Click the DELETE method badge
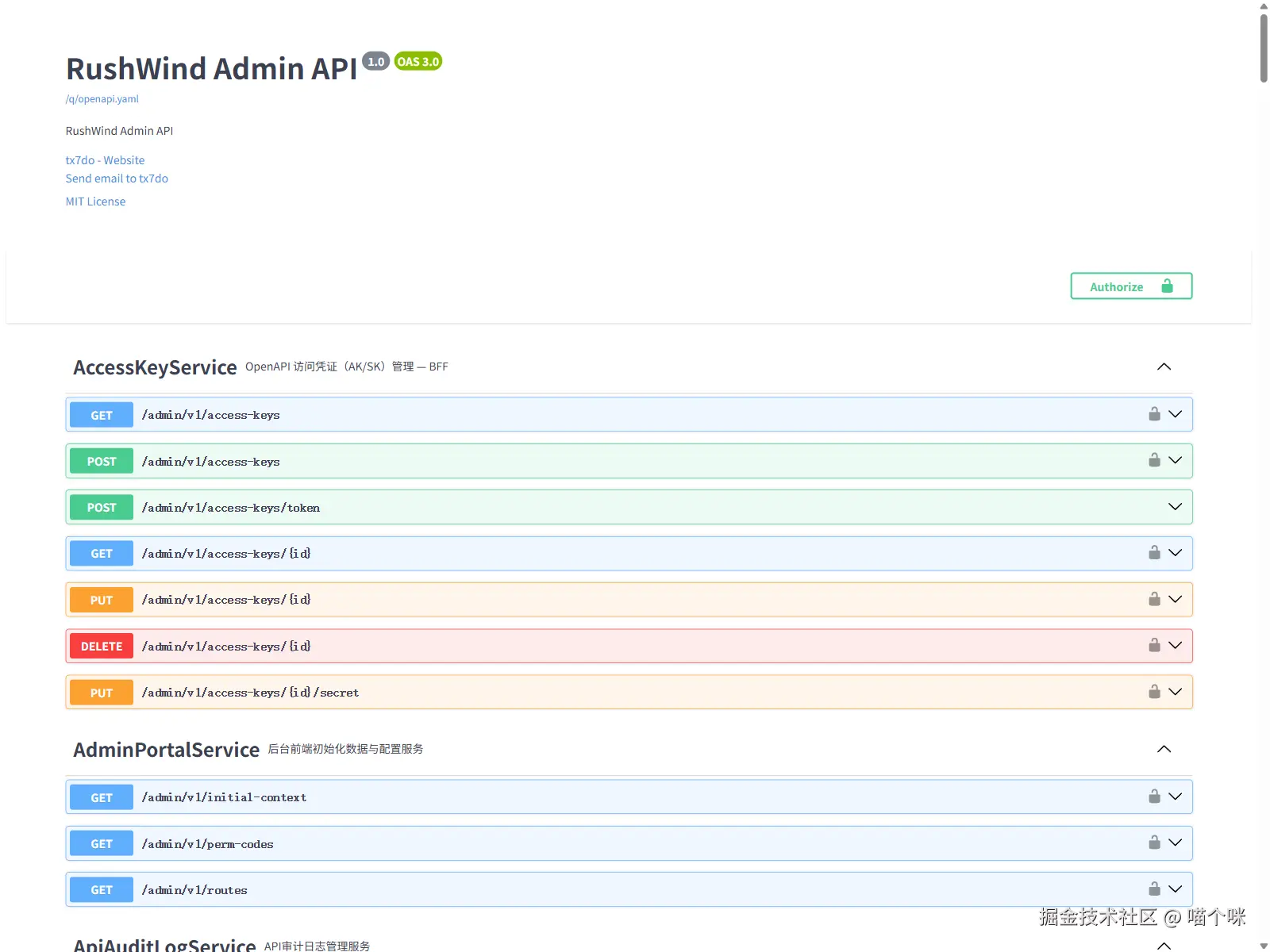This screenshot has width=1270, height=952. click(x=102, y=646)
